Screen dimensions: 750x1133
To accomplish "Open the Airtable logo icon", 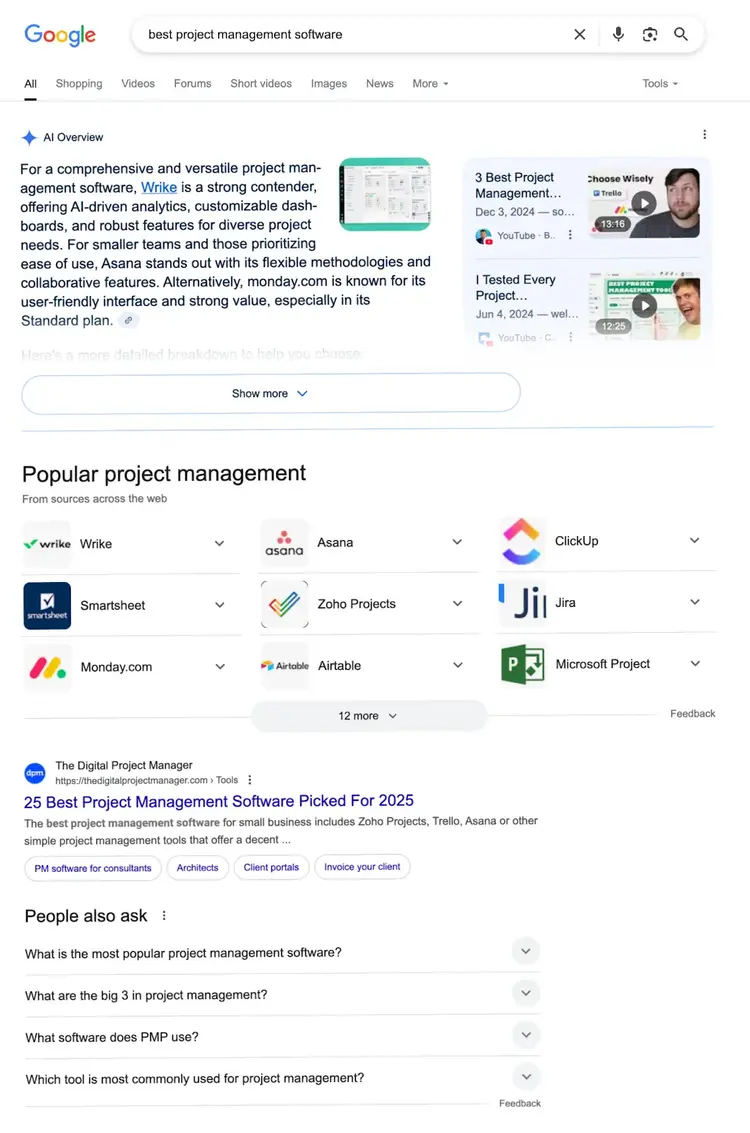I will click(x=284, y=665).
